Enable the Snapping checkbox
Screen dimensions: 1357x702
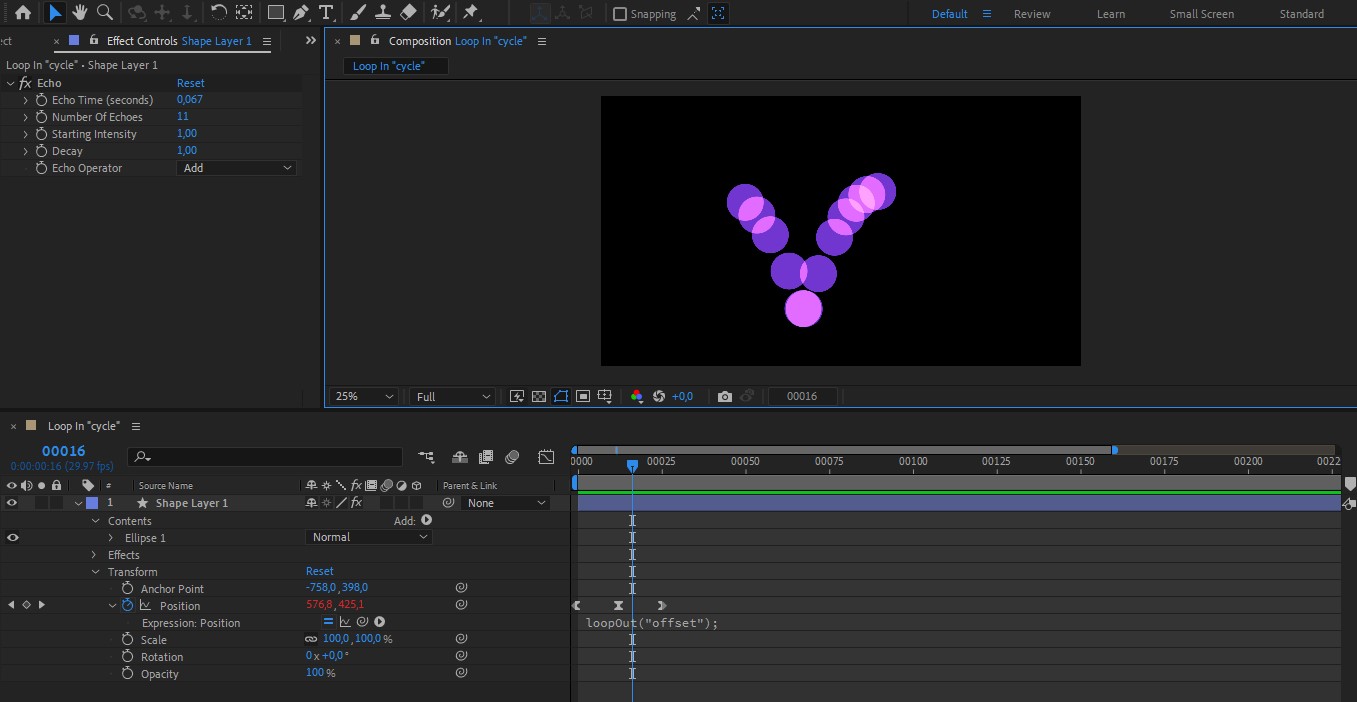620,14
